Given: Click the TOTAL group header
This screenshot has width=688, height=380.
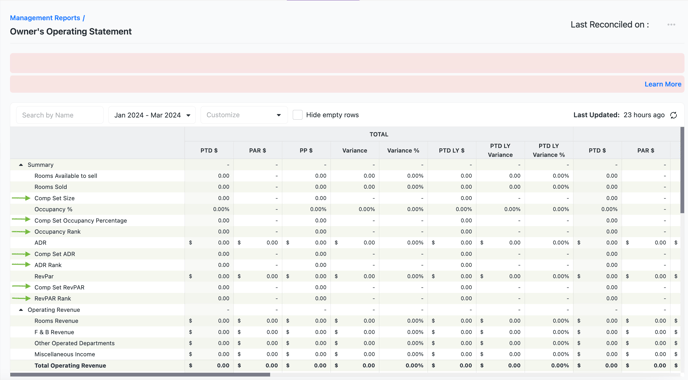Looking at the screenshot, I should 379,134.
